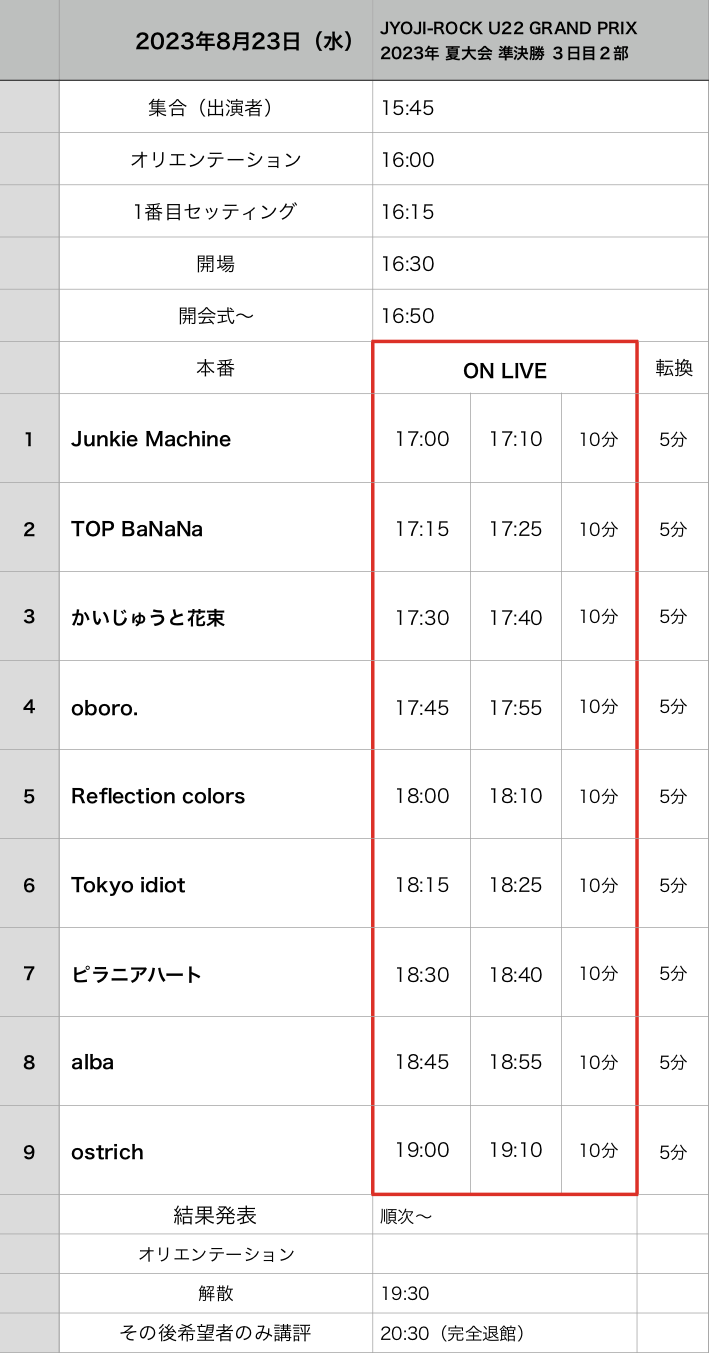Click the ON LIVE header cell
This screenshot has height=1353, width=709.
click(x=505, y=368)
